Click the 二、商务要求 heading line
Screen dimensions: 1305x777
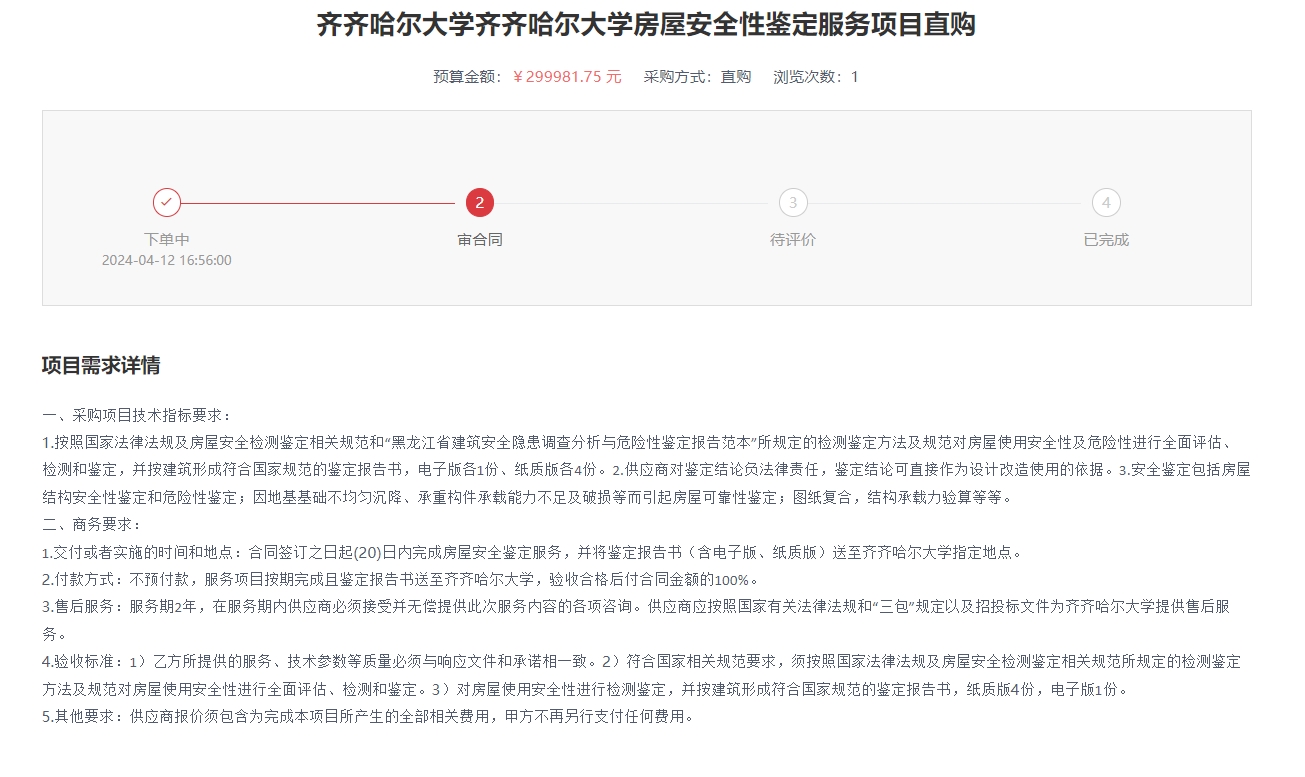(x=92, y=524)
